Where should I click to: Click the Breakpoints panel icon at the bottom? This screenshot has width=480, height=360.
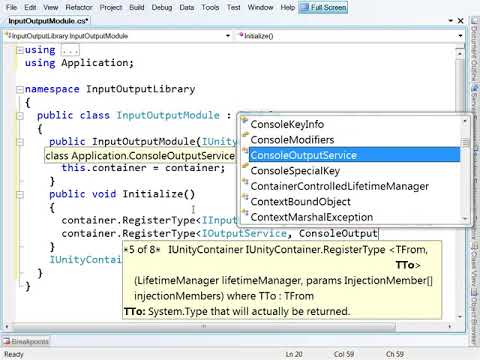click(x=7, y=341)
